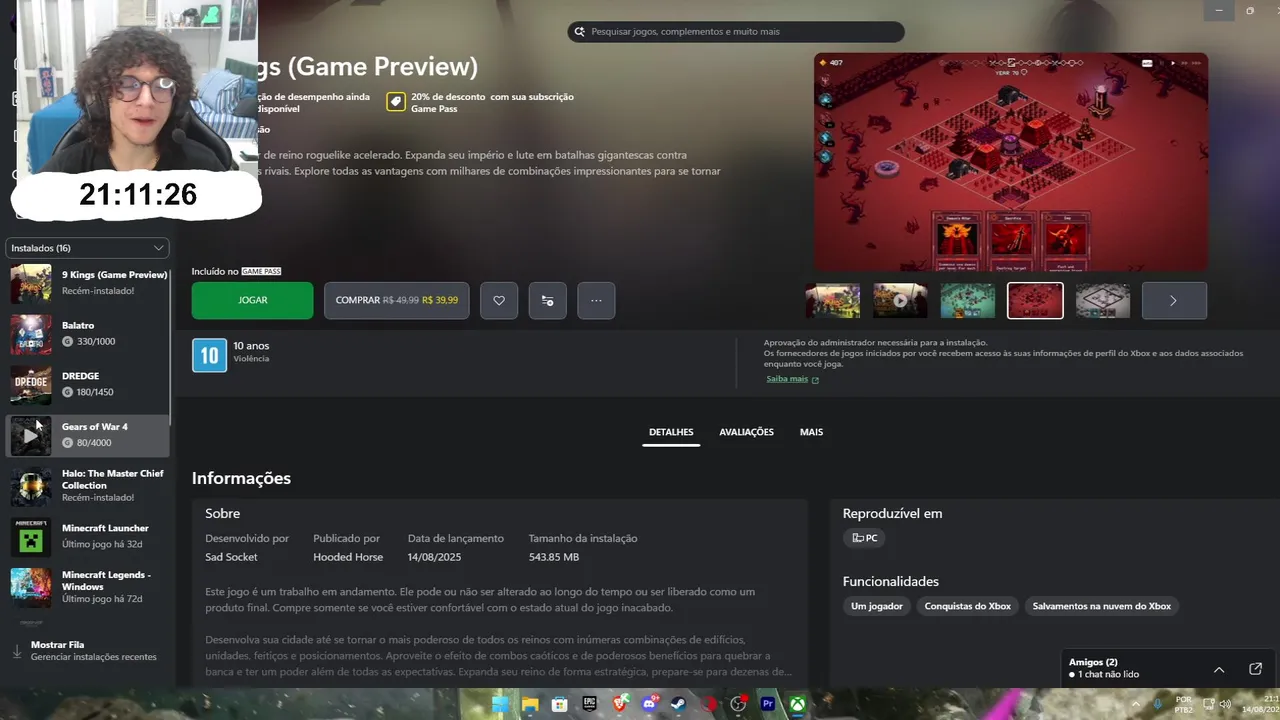
Task: Click the search magnifier icon
Action: (579, 32)
